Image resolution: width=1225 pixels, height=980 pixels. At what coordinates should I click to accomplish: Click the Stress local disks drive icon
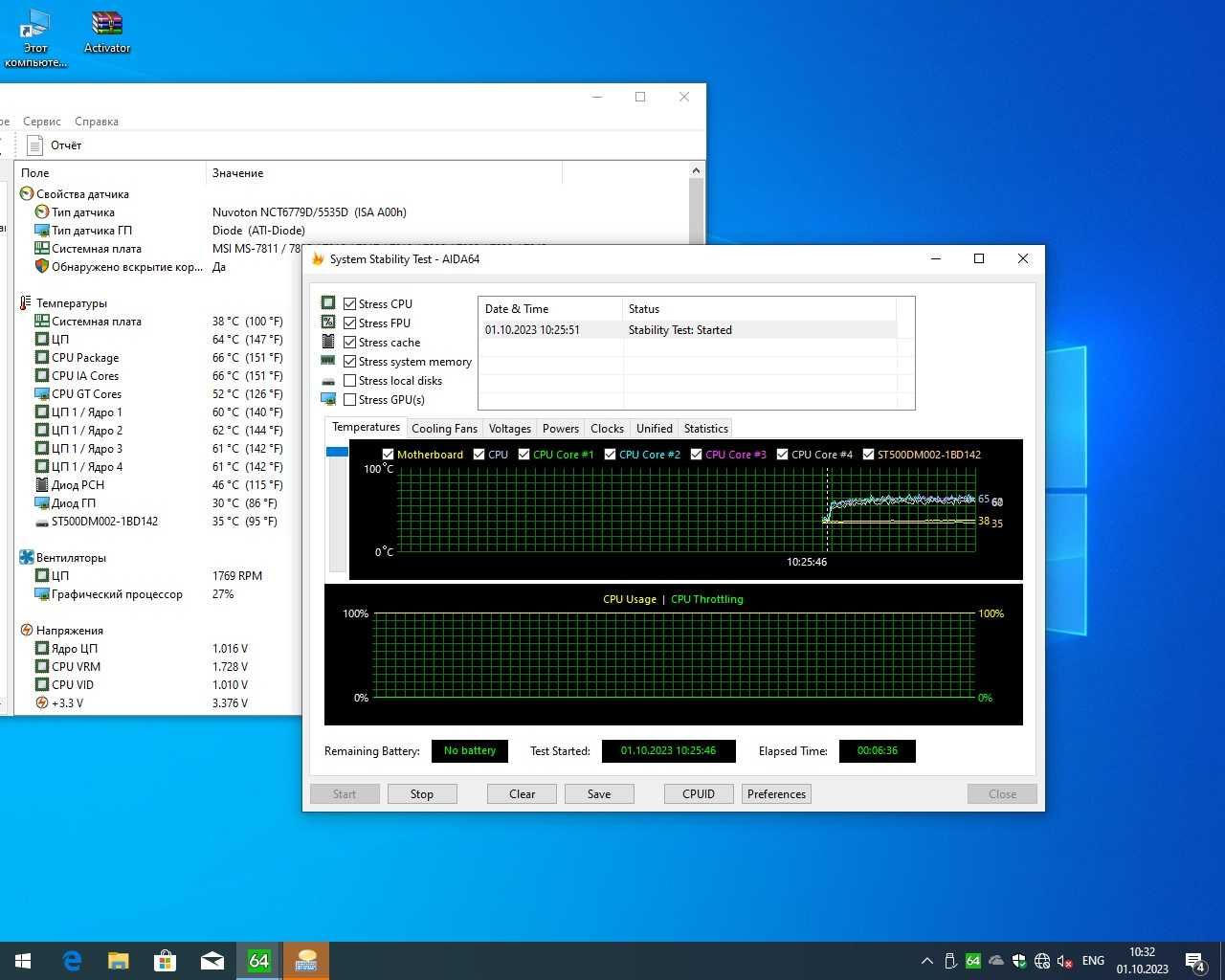328,380
